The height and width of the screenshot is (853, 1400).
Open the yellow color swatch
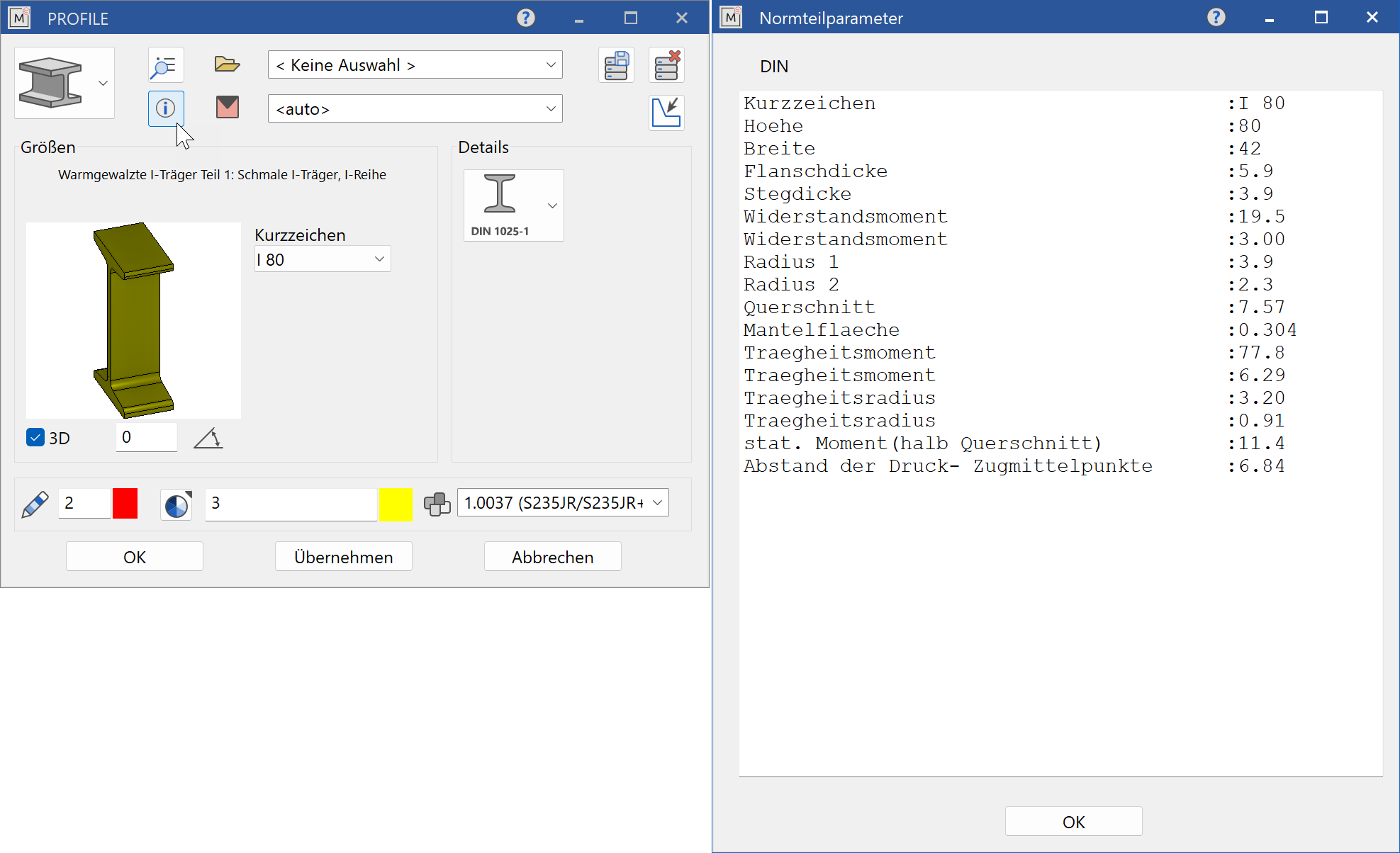[396, 504]
